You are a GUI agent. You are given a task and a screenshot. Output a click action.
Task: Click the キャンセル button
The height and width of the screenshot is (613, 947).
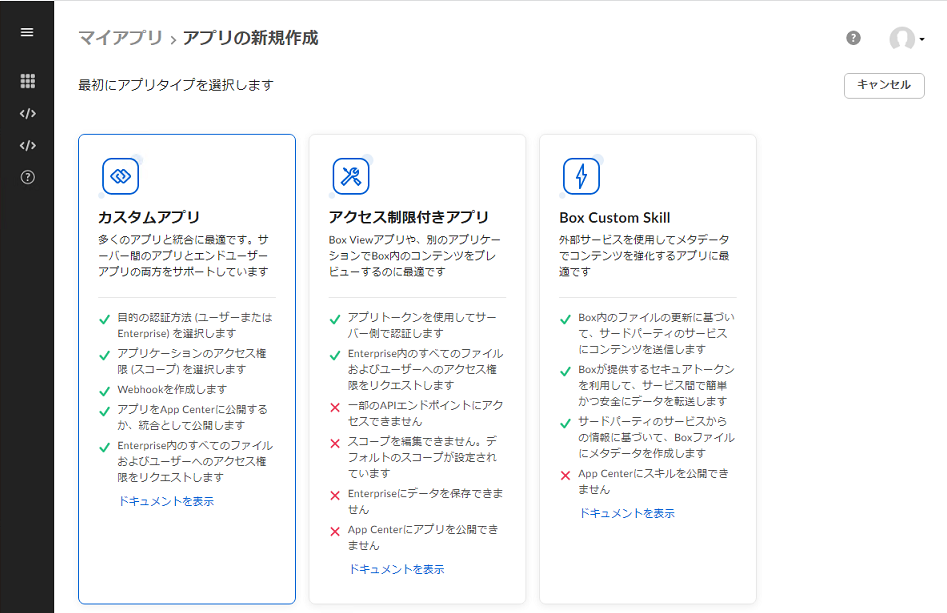[883, 86]
